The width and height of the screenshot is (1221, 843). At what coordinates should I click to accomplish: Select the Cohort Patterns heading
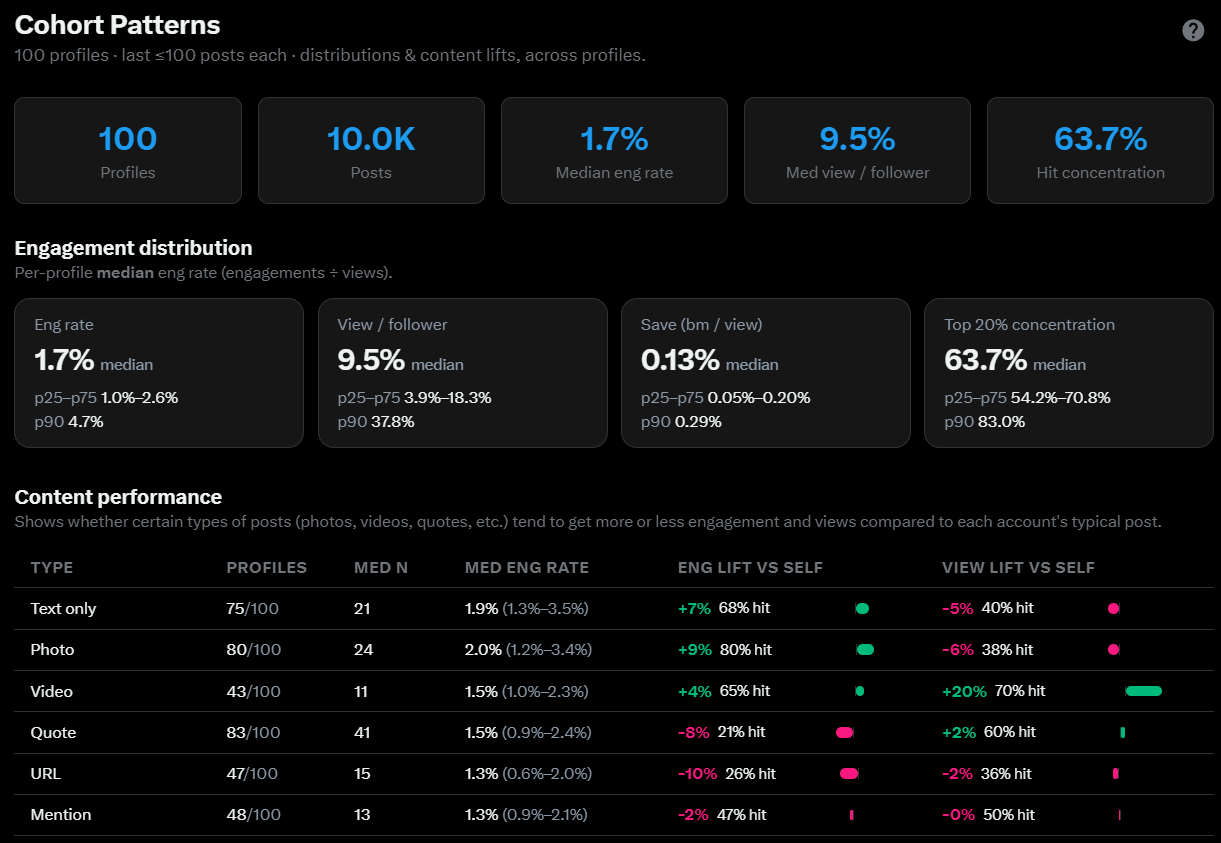(117, 24)
